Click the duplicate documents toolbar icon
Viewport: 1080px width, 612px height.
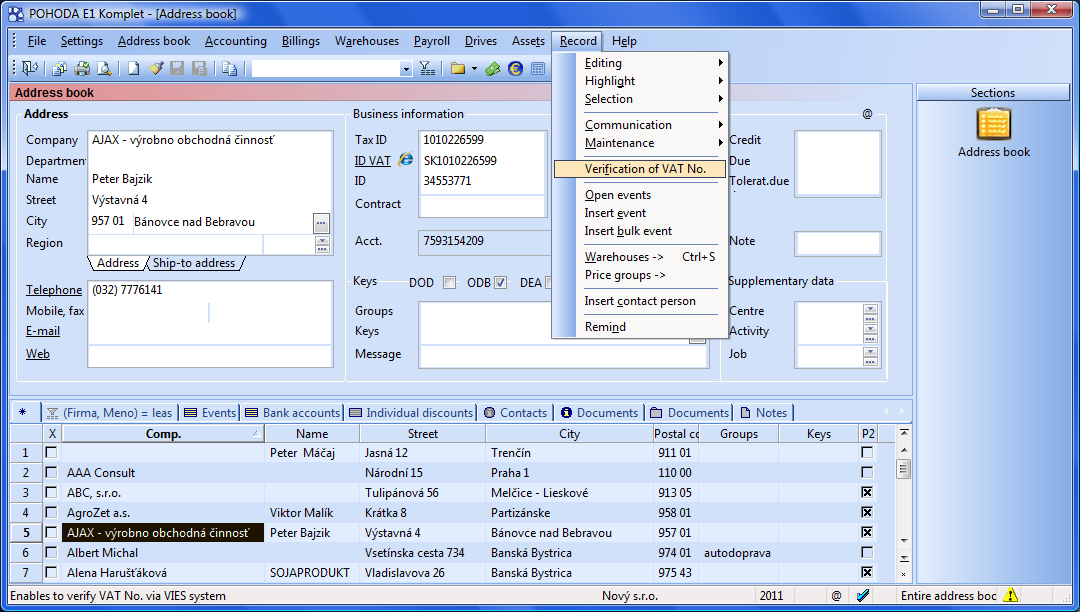point(229,68)
